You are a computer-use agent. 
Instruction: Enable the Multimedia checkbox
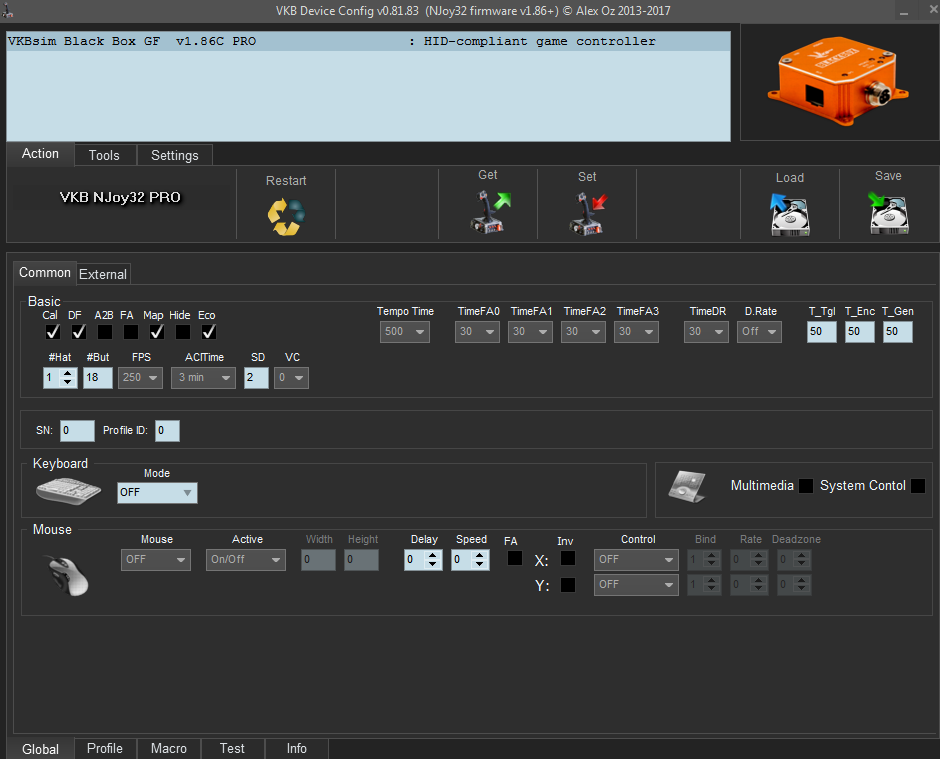[x=806, y=486]
